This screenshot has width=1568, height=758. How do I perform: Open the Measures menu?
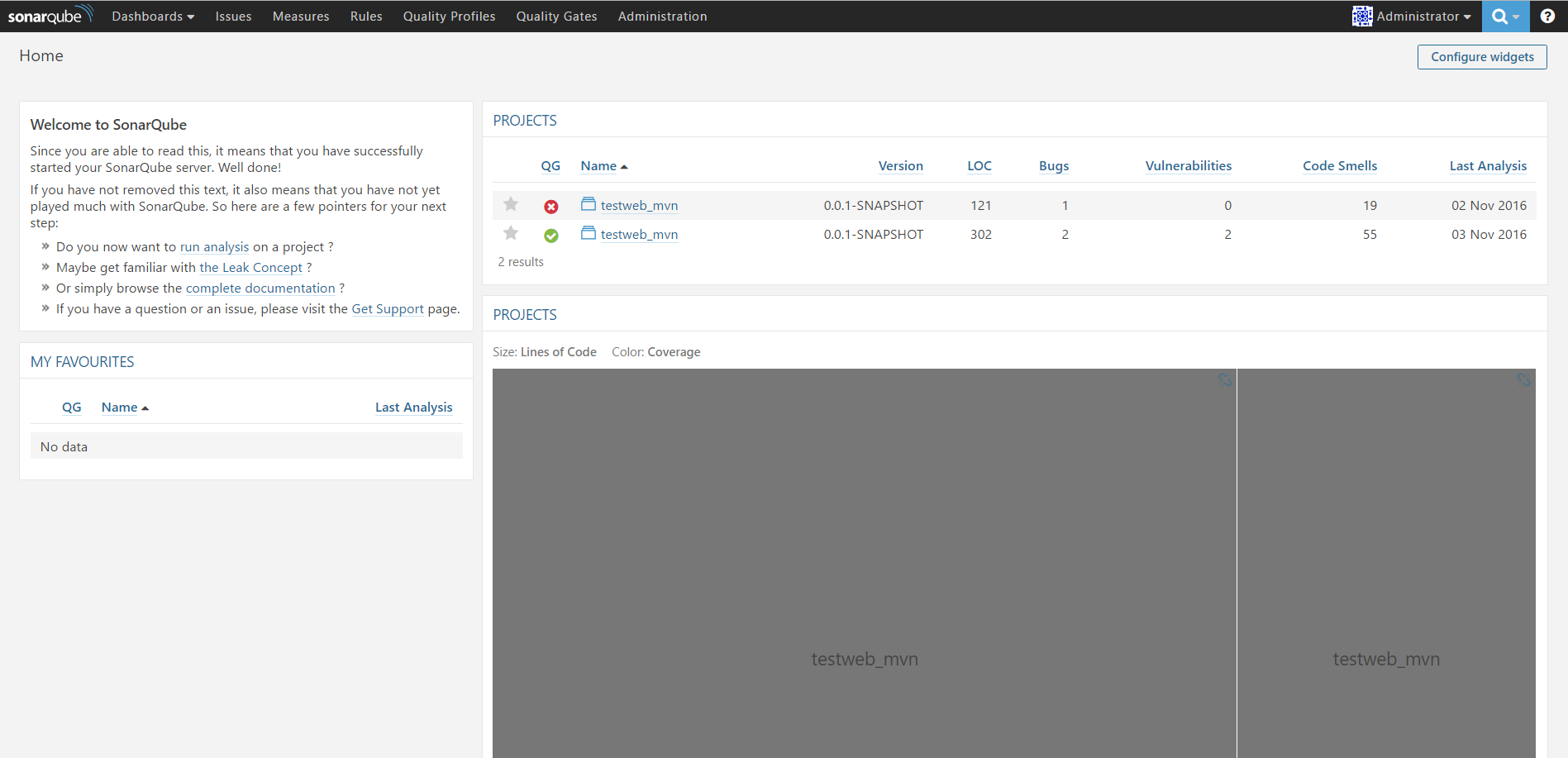tap(301, 17)
